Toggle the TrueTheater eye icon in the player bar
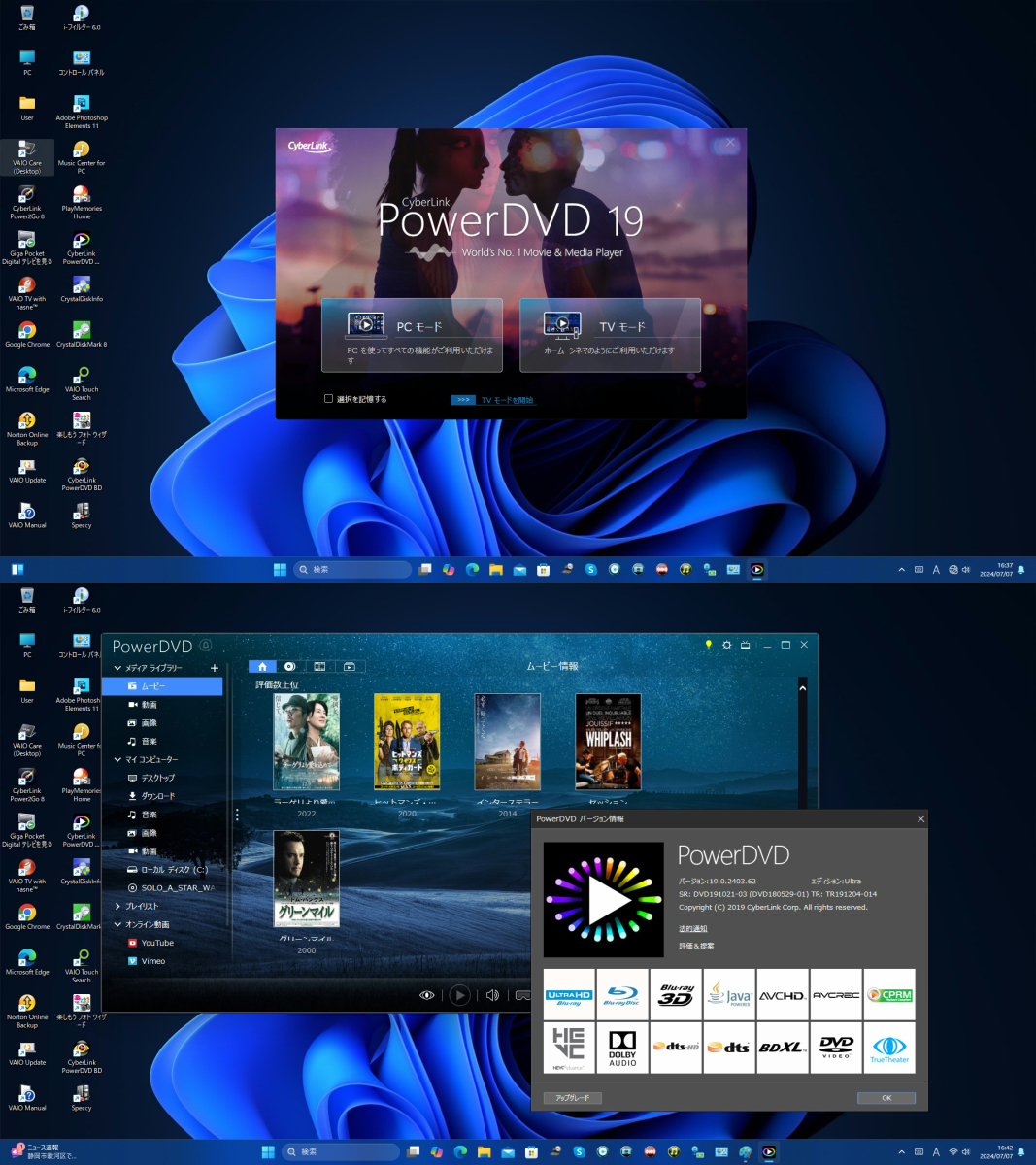1036x1165 pixels. (x=426, y=995)
